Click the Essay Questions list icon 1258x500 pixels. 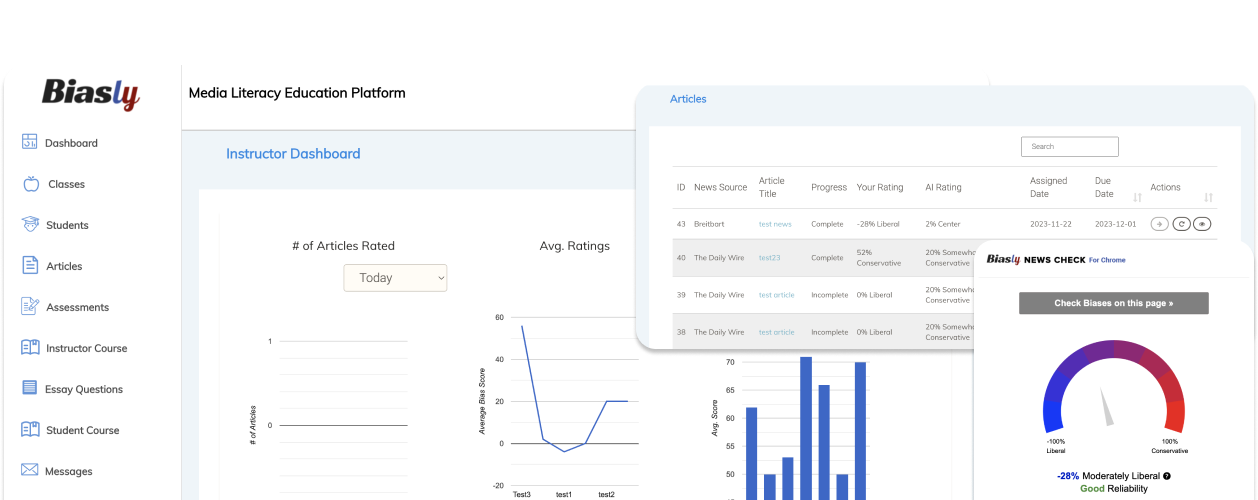pos(30,389)
